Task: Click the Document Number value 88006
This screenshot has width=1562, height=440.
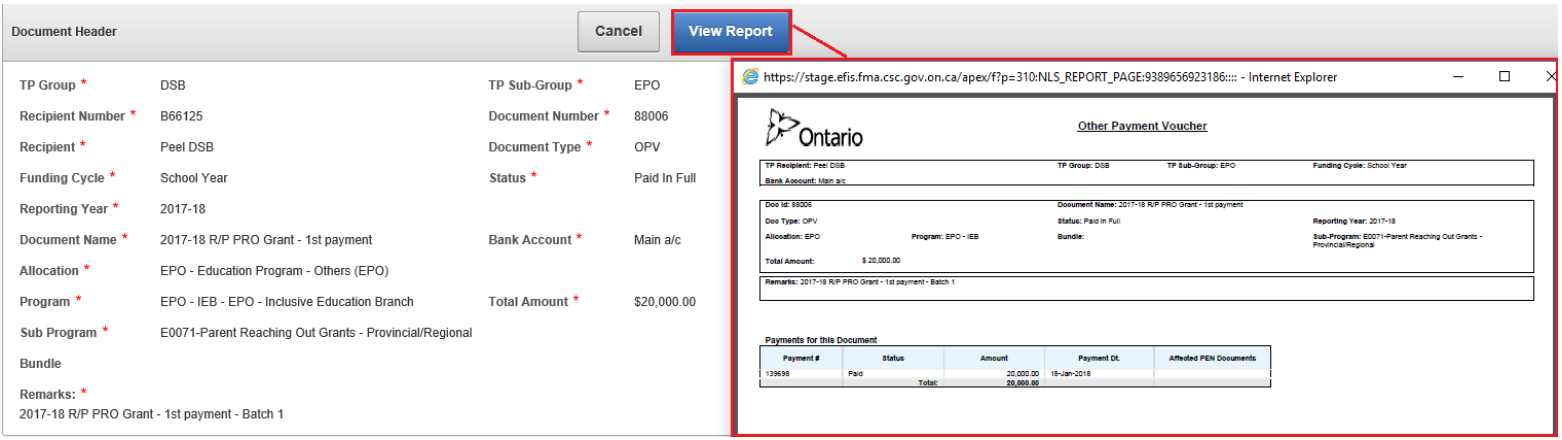Action: click(x=651, y=116)
